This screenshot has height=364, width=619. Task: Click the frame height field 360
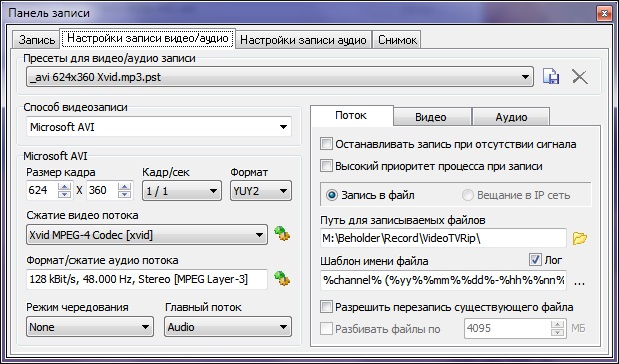[103, 190]
